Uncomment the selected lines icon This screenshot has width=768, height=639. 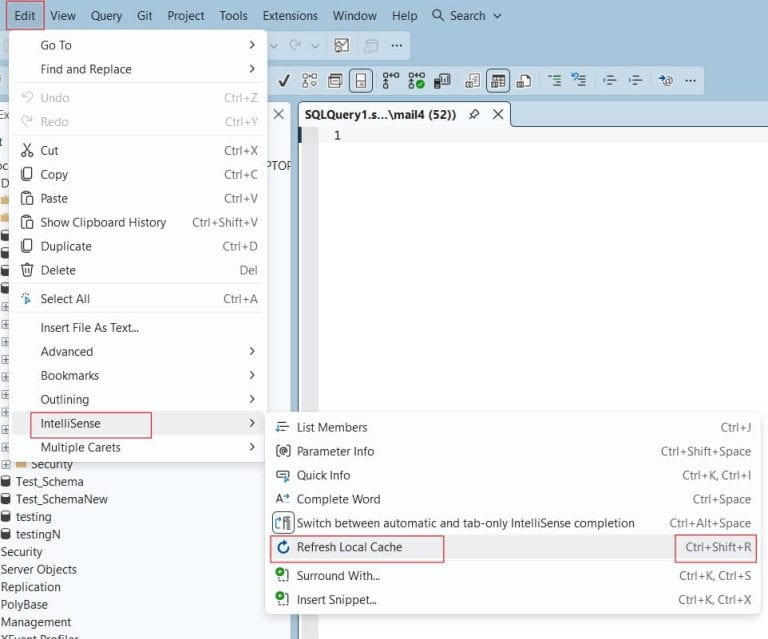(x=579, y=79)
